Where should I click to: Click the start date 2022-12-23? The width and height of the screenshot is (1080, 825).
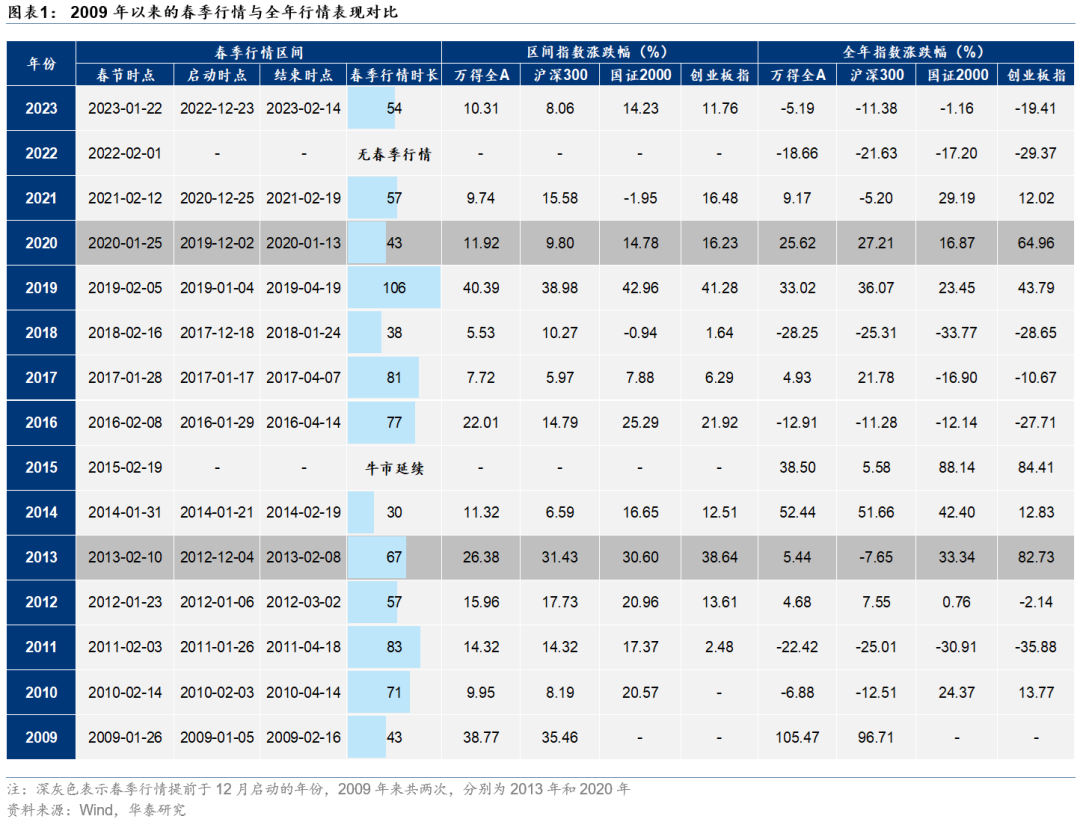[x=217, y=108]
